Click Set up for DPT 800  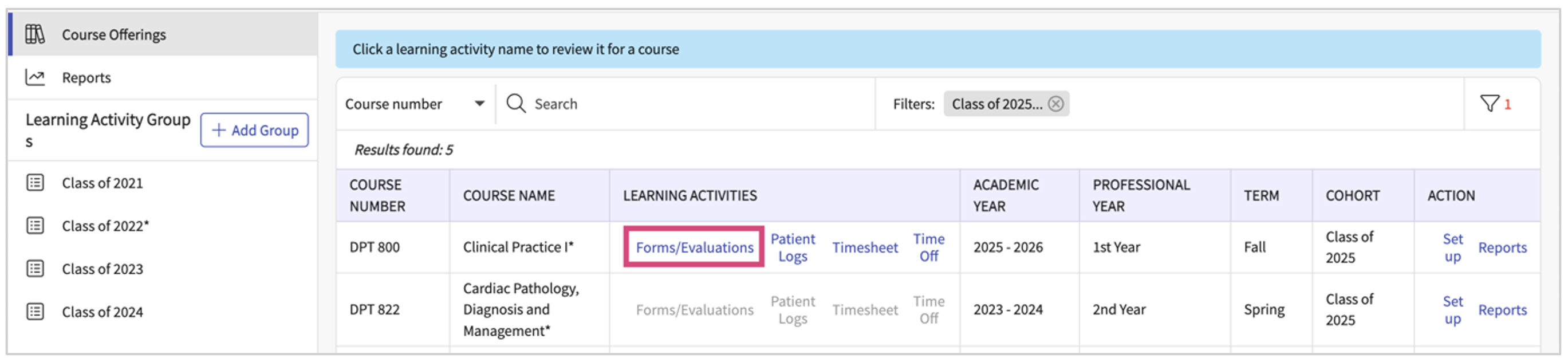coord(1452,247)
